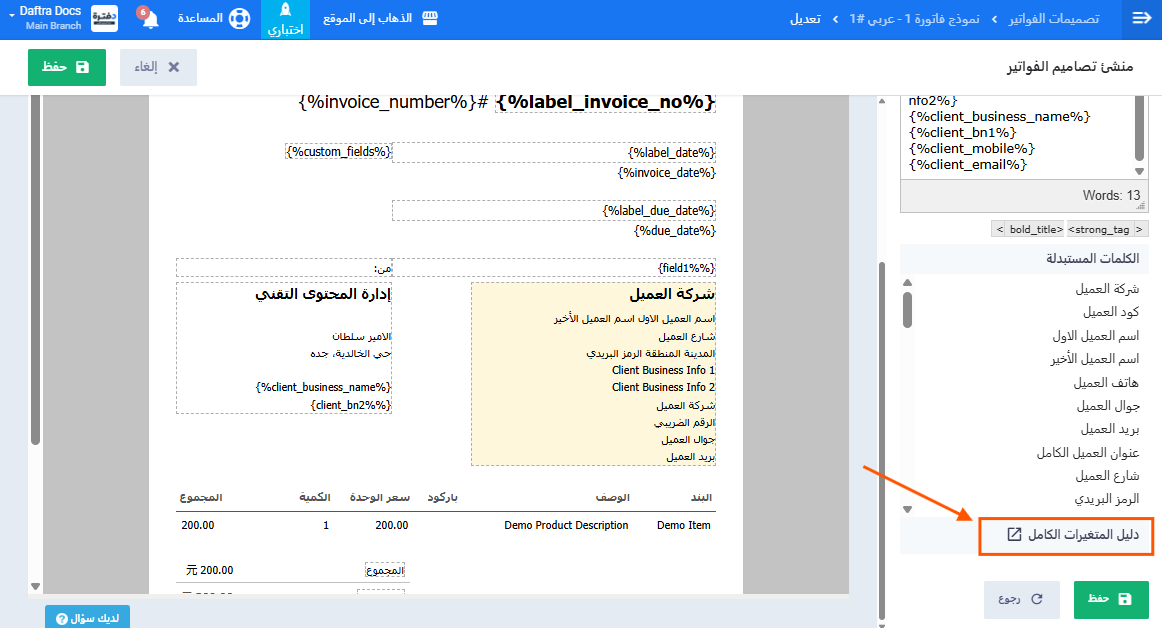Open the go-to-site store icon
This screenshot has width=1162, height=628.
430,19
